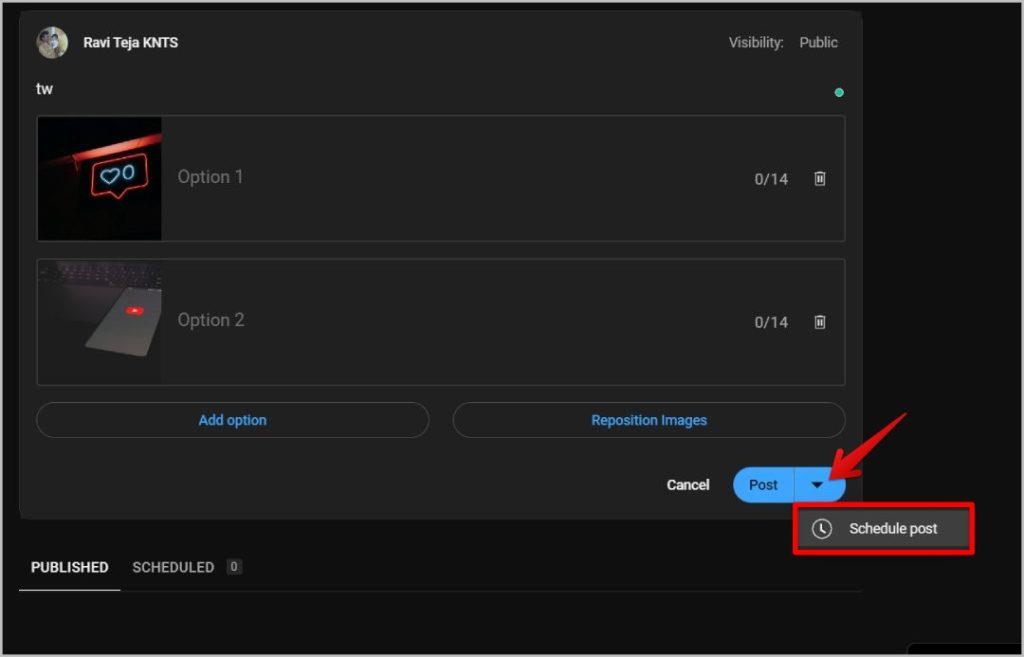The width and height of the screenshot is (1024, 657).
Task: Select the neon heart image thumbnail
Action: point(99,178)
